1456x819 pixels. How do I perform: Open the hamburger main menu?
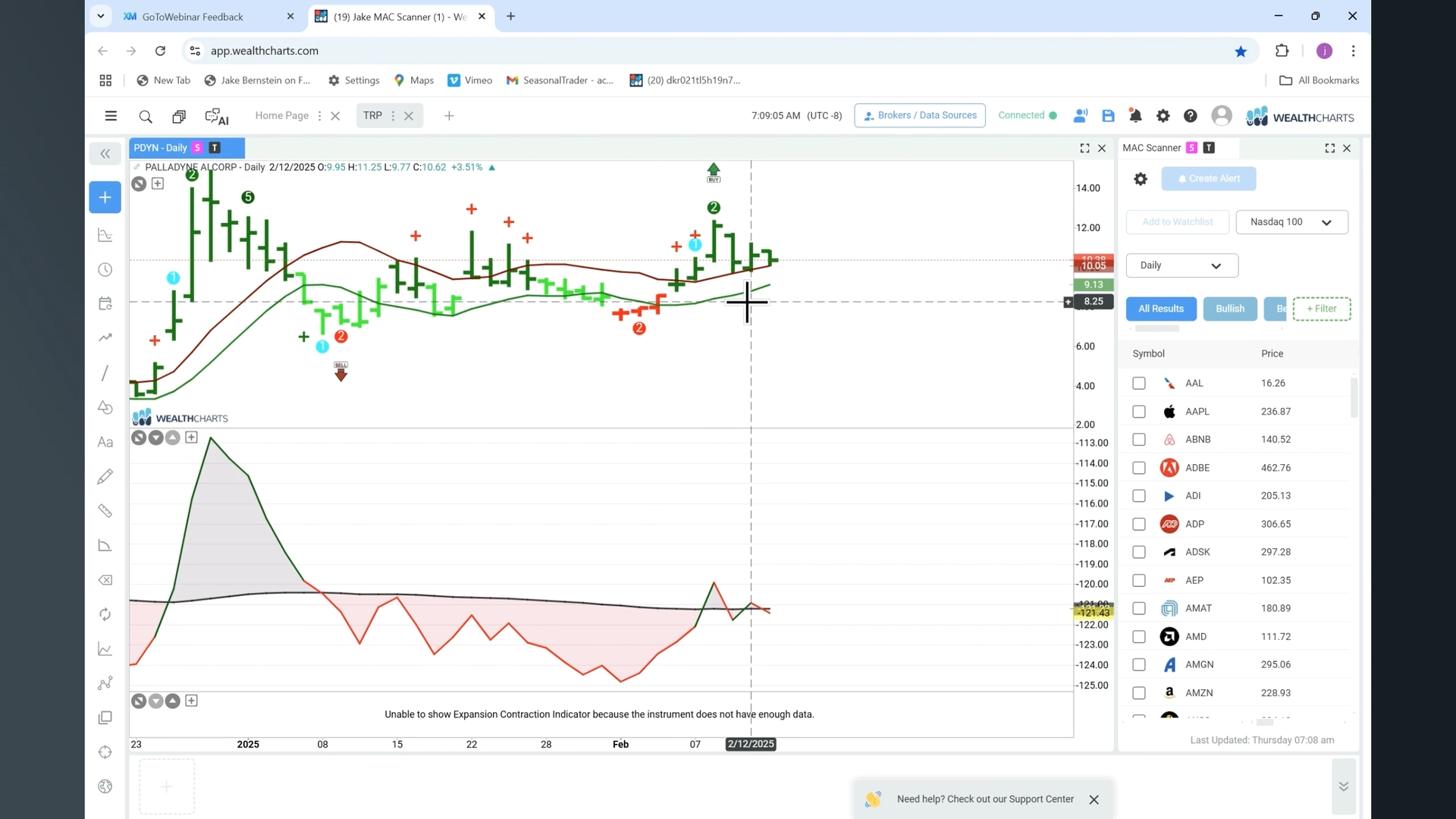click(111, 116)
